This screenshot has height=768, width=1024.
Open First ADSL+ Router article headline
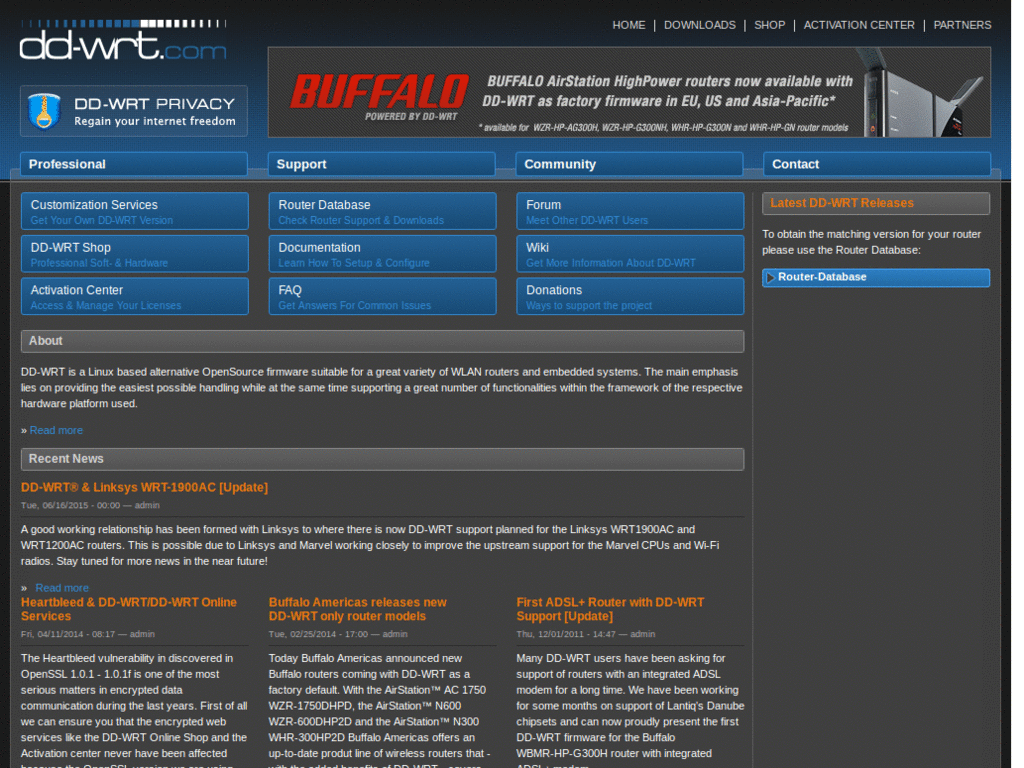click(x=610, y=609)
